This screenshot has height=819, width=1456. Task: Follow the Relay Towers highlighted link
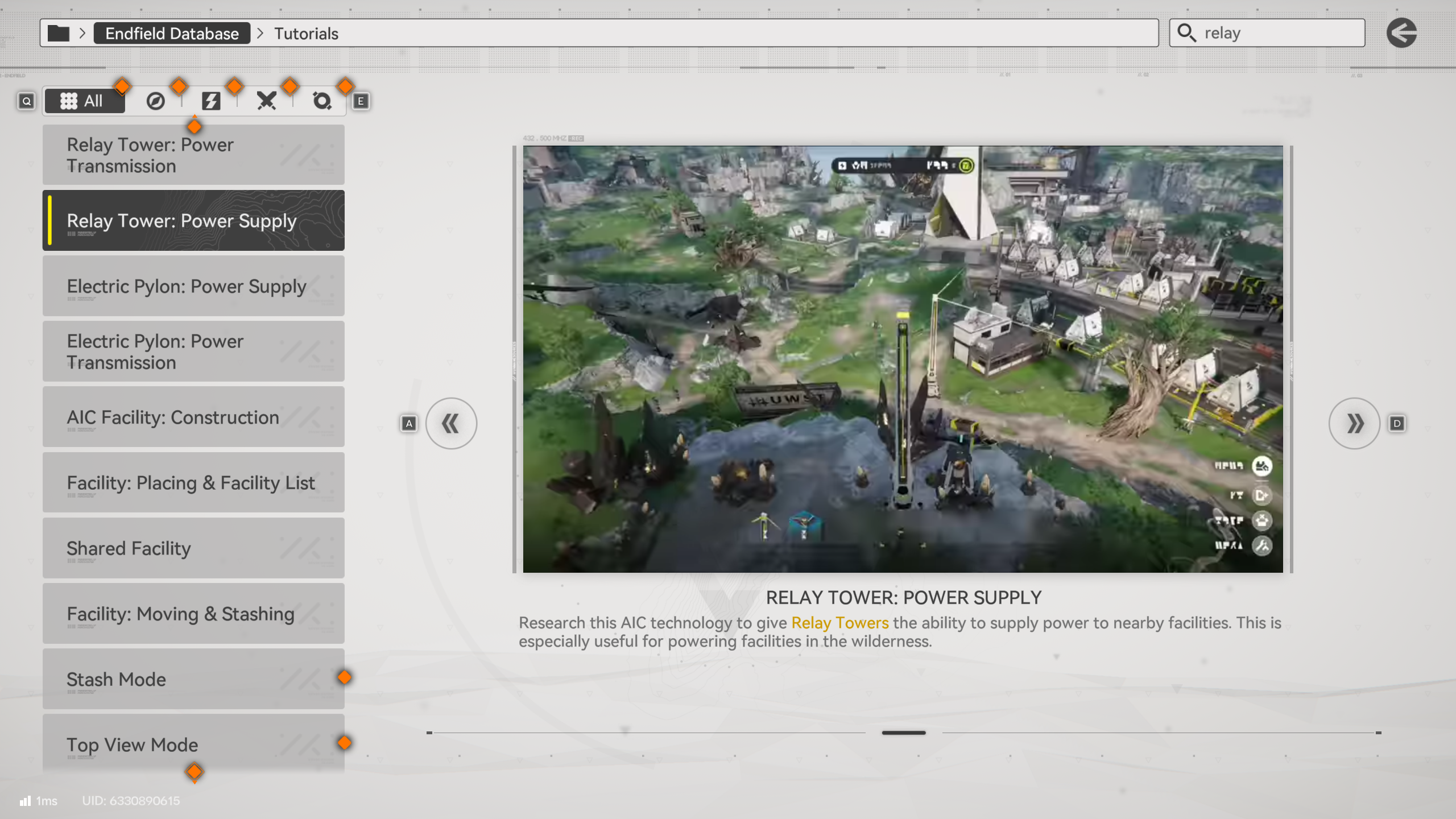click(x=839, y=623)
